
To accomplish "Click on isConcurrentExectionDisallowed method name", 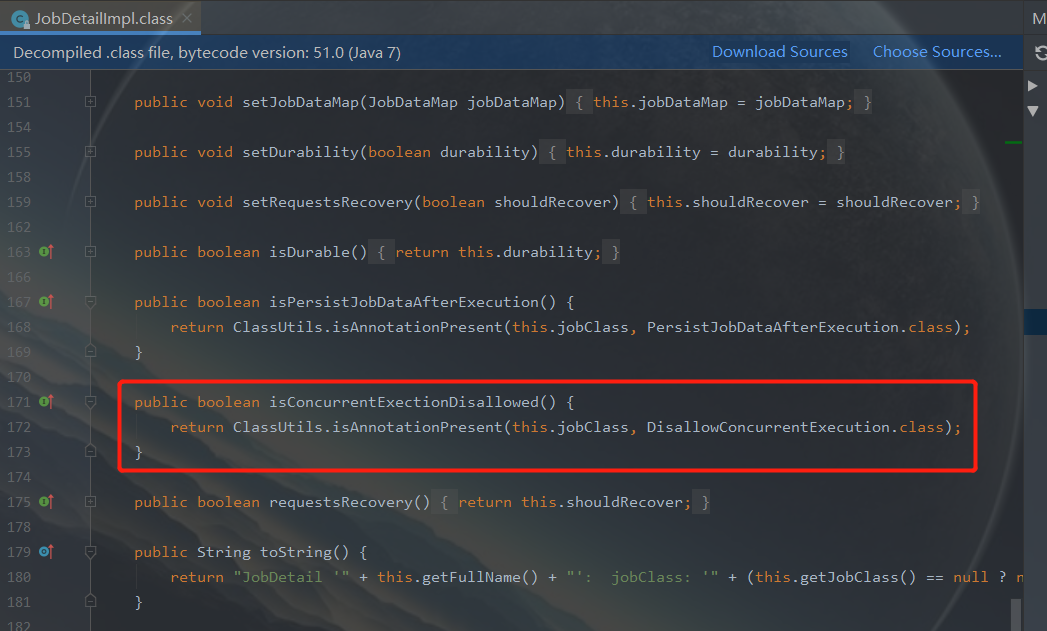I will coord(404,402).
